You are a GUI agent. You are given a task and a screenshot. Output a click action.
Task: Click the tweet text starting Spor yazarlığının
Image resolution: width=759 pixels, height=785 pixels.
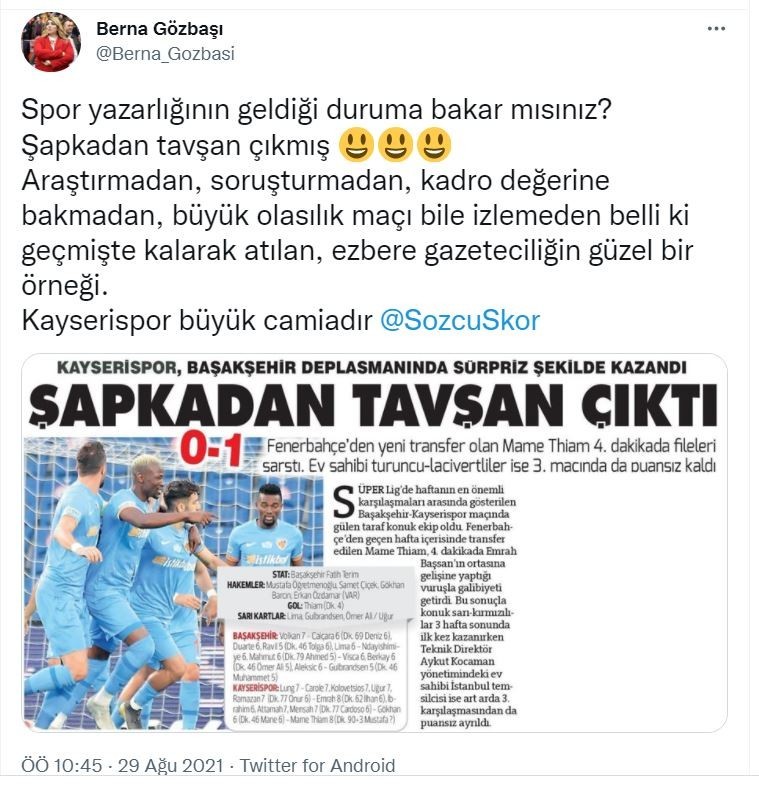(x=357, y=198)
